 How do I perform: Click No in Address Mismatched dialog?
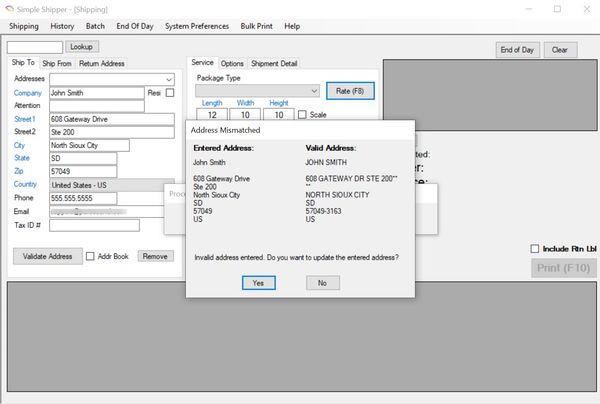[322, 283]
